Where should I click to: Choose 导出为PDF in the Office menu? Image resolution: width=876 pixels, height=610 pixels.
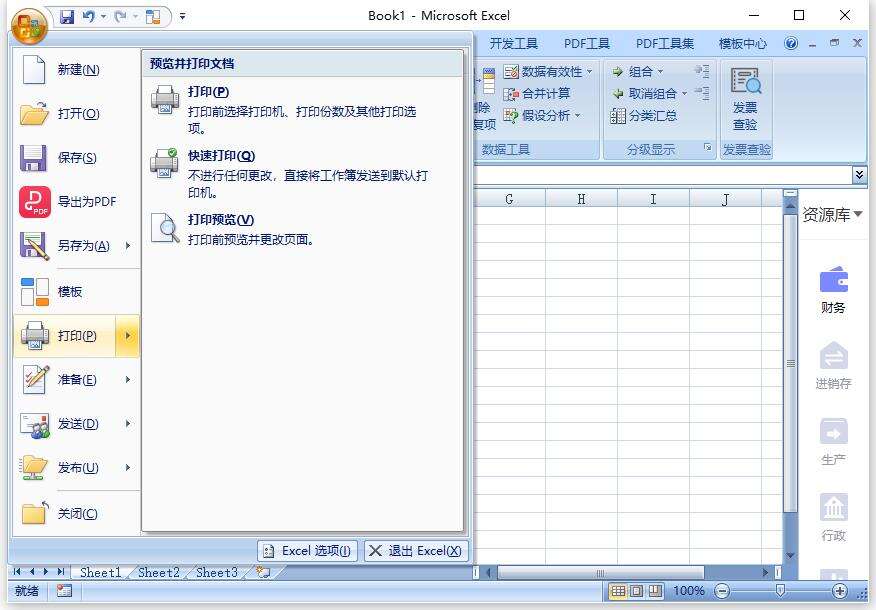click(x=77, y=202)
